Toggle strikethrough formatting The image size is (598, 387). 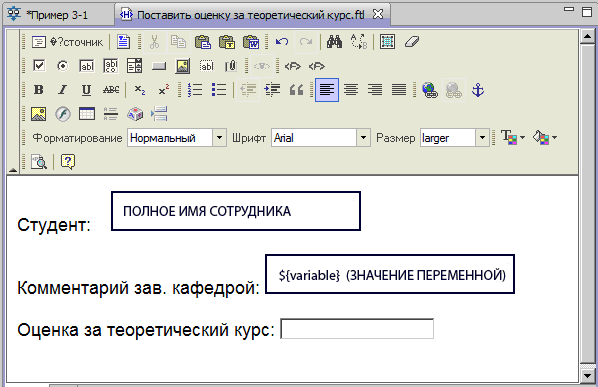tap(111, 90)
